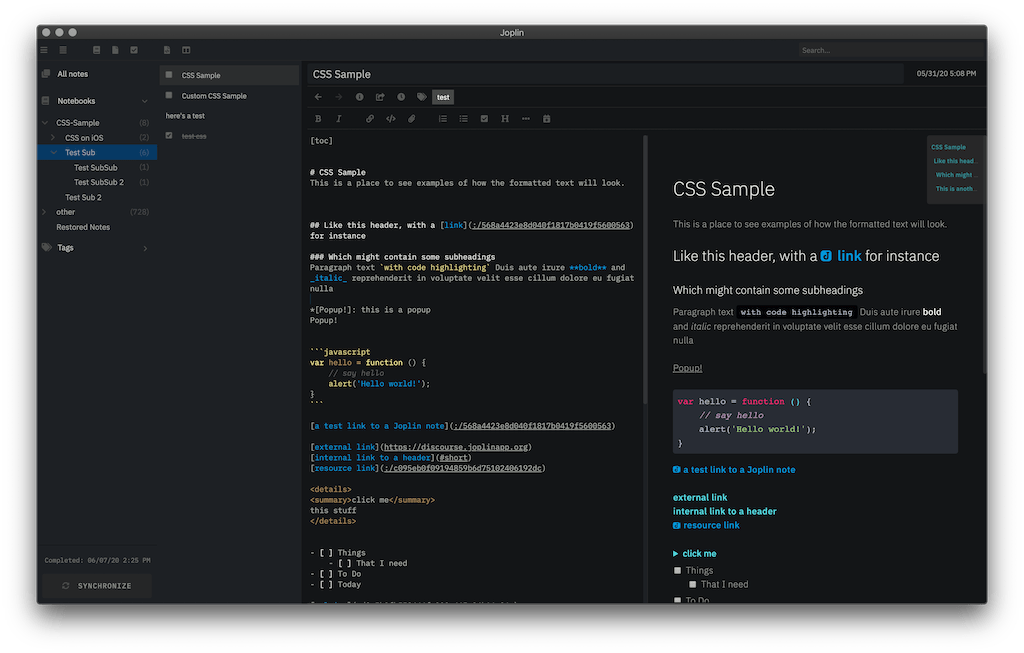Click the Popup! abbreviation in preview
Image resolution: width=1024 pixels, height=653 pixels.
[x=687, y=368]
